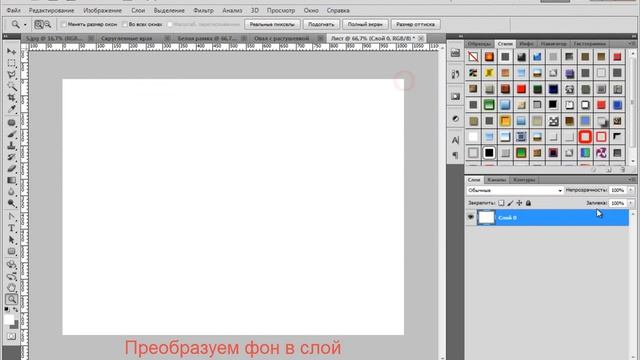The image size is (640, 360).
Task: Open the Character panel icon
Action: pyautogui.click(x=456, y=140)
